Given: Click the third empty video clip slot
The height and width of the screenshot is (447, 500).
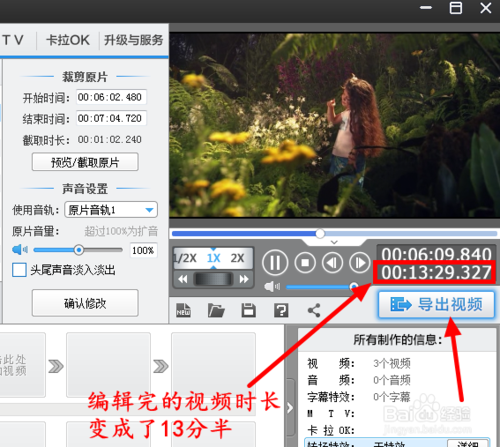Looking at the screenshot, I should [x=213, y=365].
